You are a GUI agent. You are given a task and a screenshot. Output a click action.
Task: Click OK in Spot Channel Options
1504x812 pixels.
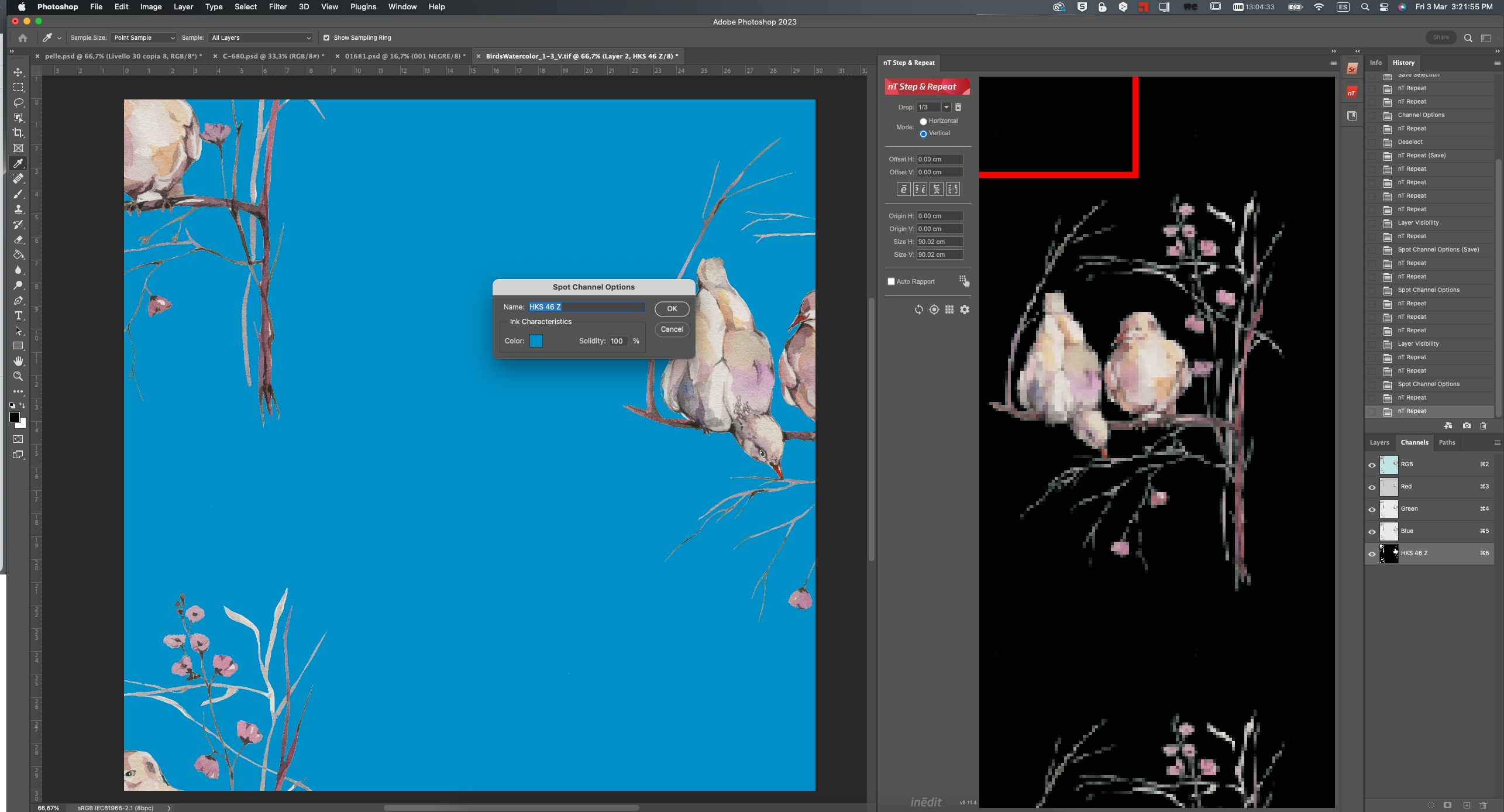click(x=672, y=308)
